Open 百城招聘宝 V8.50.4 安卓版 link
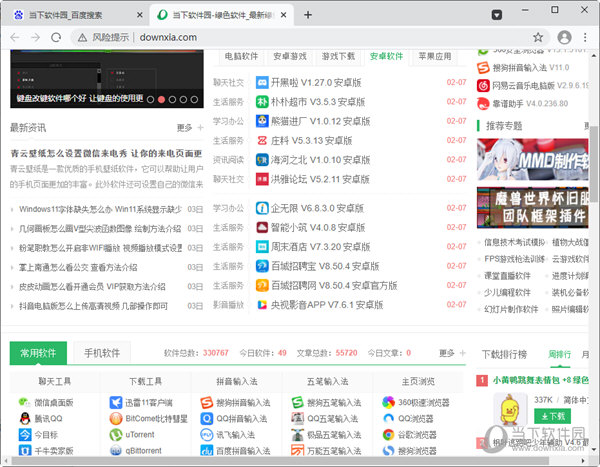This screenshot has height=467, width=600. point(325,266)
